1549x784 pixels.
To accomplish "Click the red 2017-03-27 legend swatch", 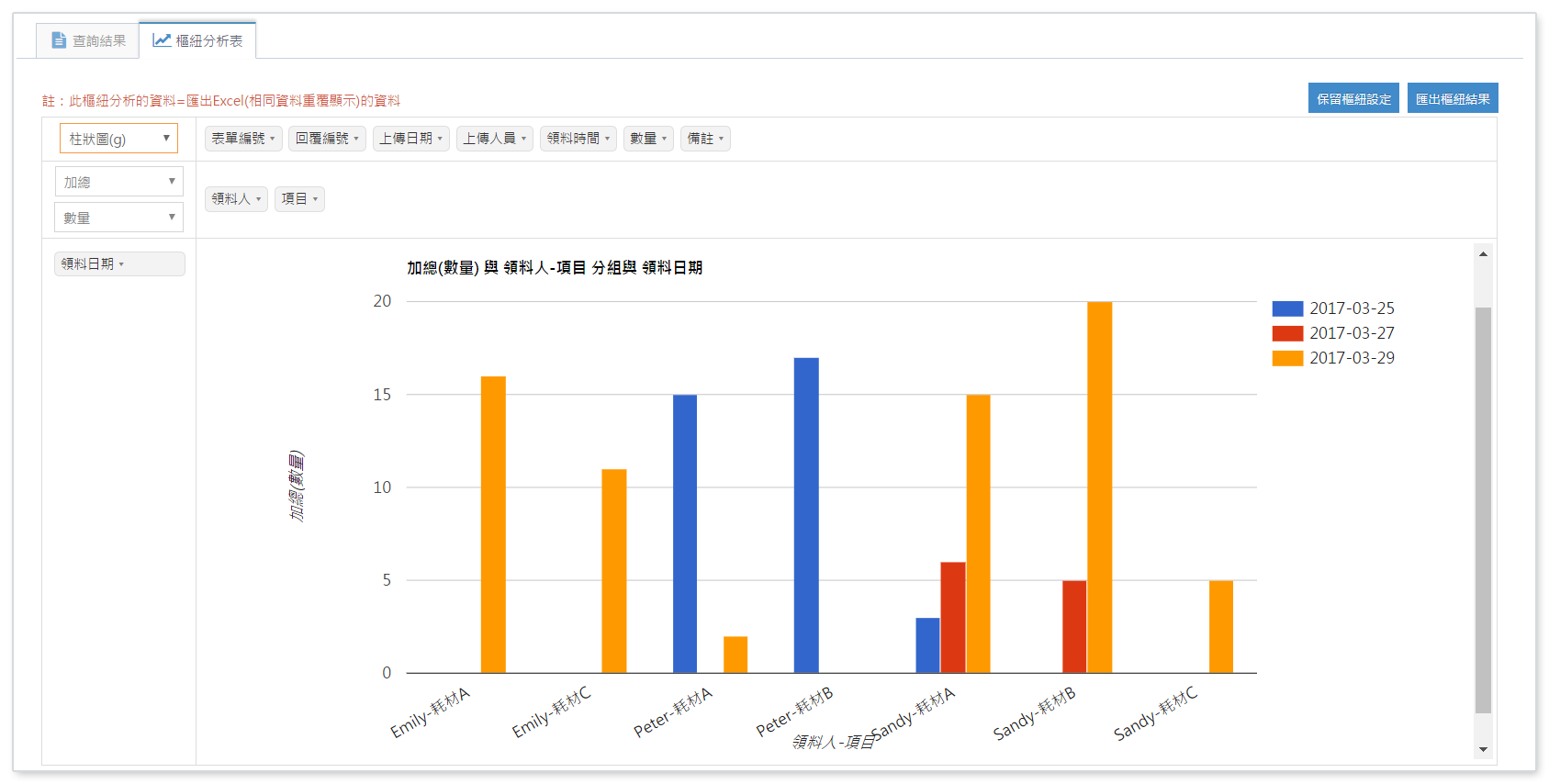I will (x=1287, y=333).
